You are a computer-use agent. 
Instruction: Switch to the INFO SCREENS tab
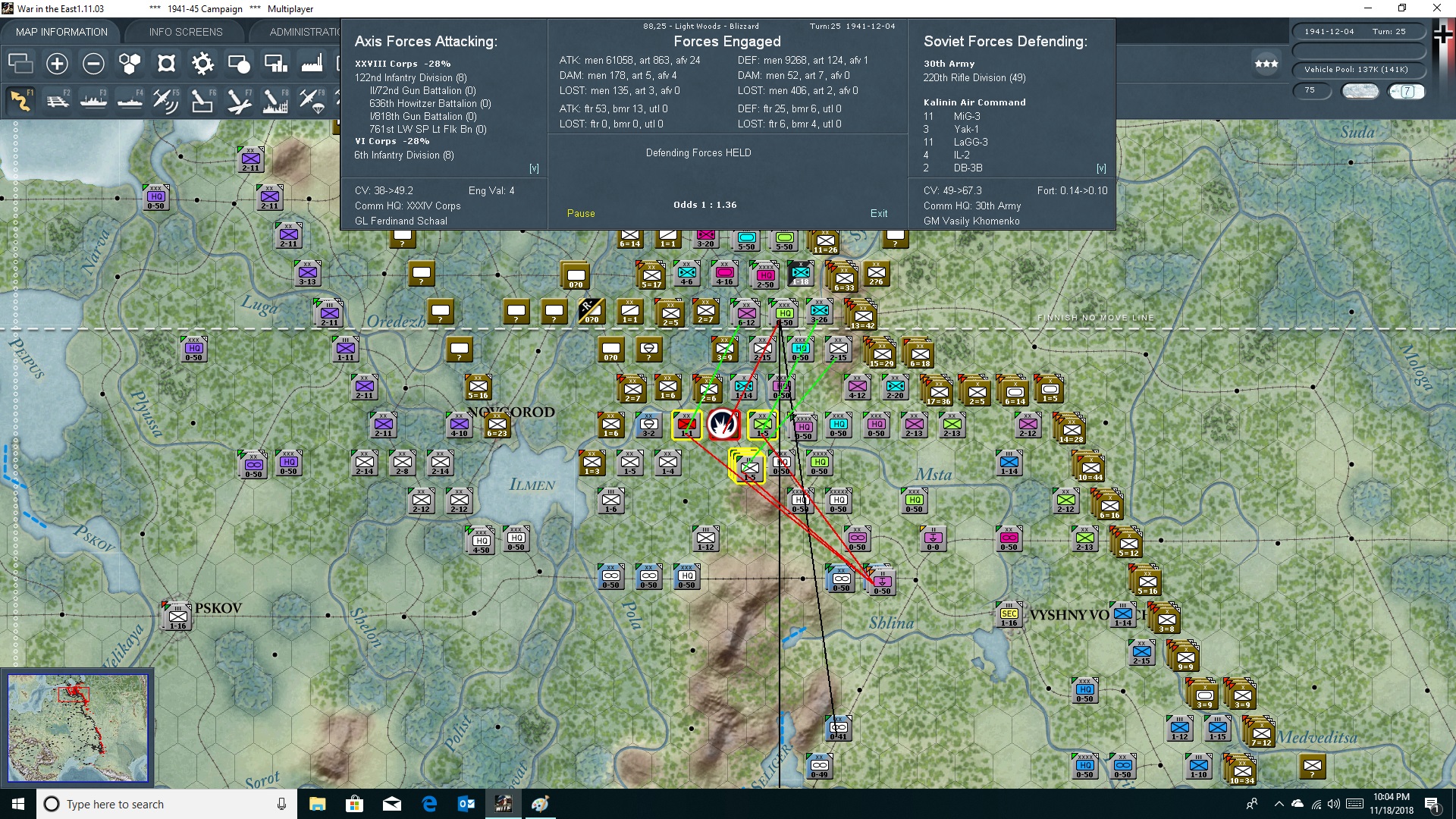click(186, 32)
